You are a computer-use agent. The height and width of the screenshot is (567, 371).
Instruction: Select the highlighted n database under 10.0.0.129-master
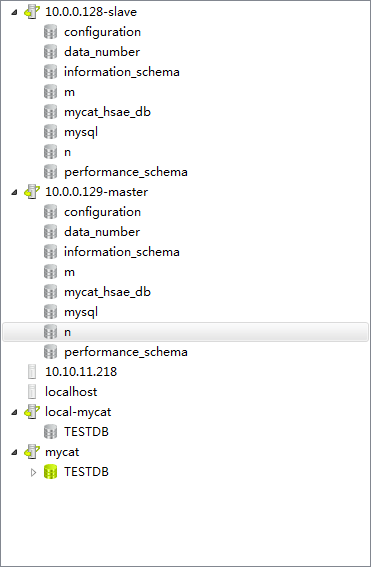186,332
